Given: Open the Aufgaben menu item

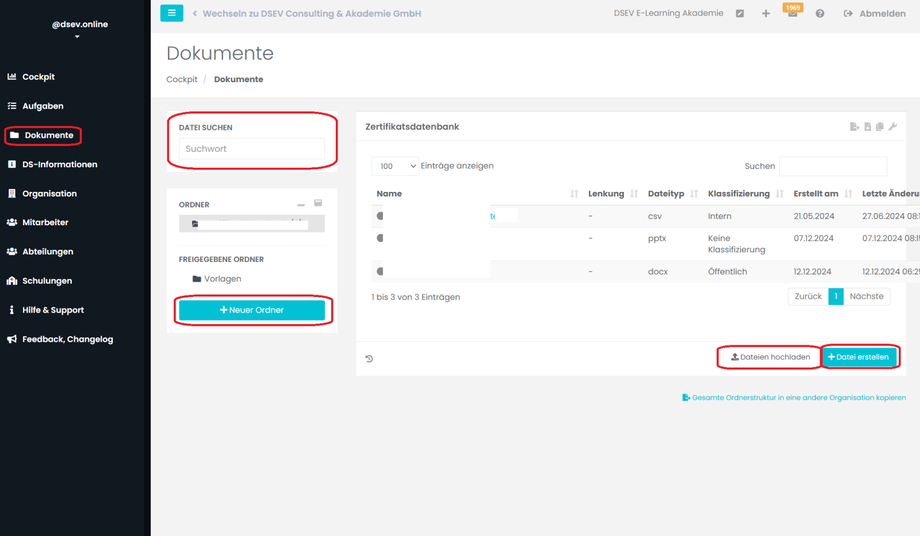Looking at the screenshot, I should pyautogui.click(x=43, y=106).
